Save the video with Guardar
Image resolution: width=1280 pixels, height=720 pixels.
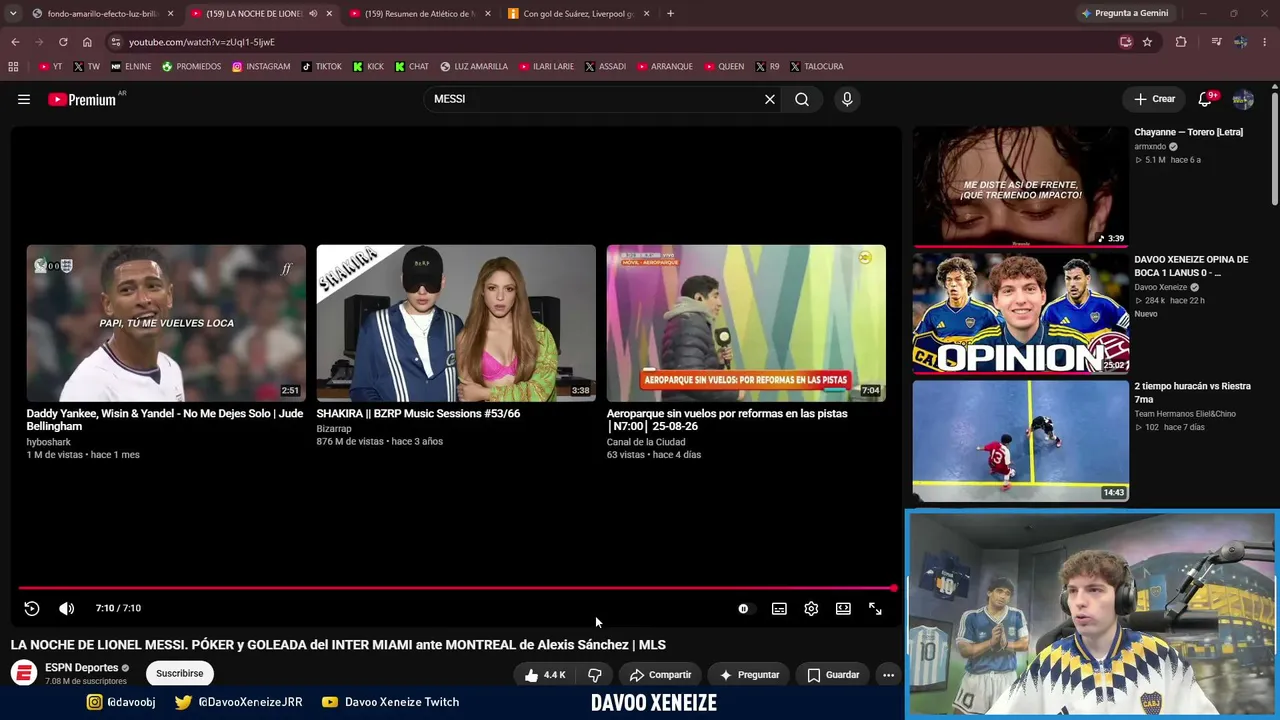[833, 675]
